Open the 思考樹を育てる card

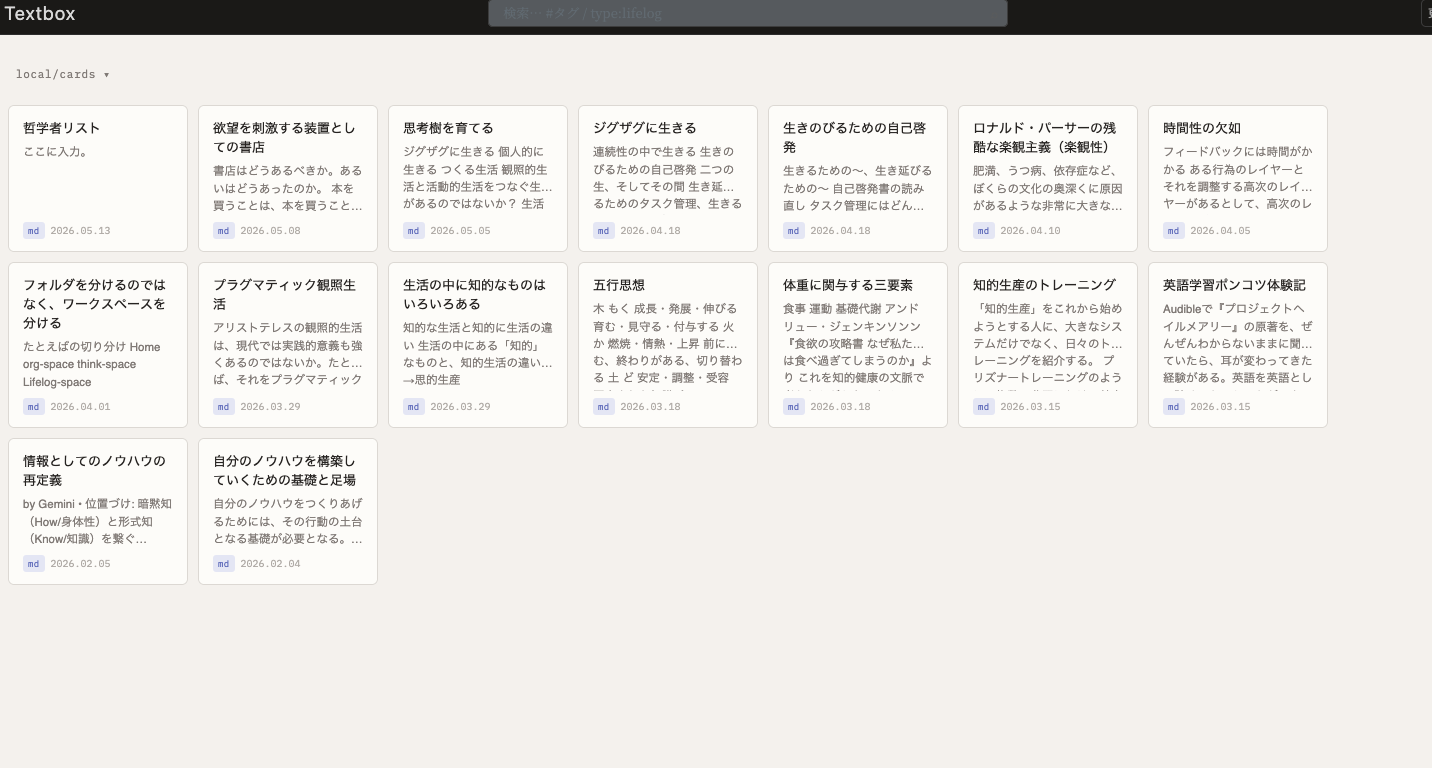(478, 178)
